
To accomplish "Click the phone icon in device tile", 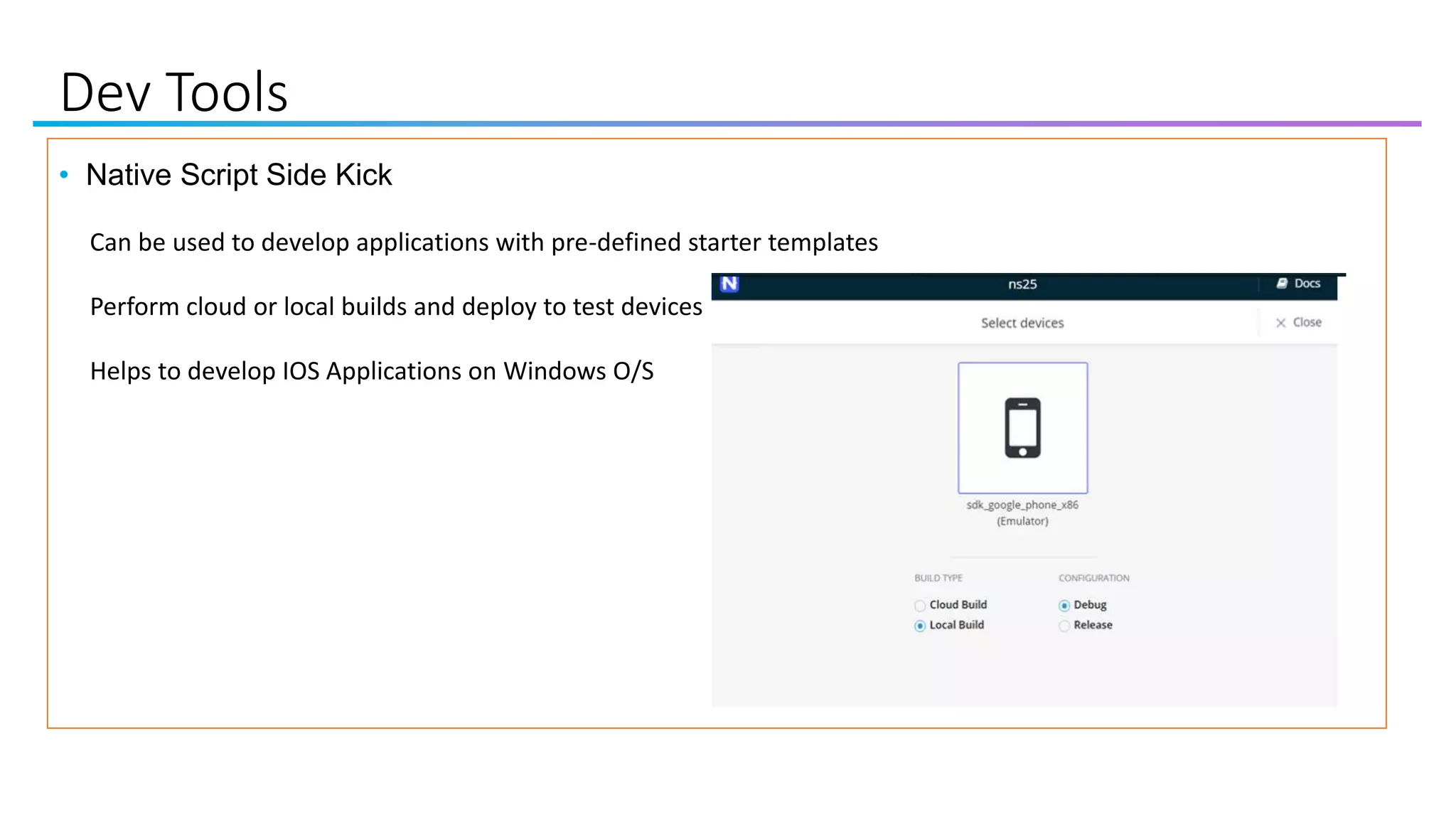I will (x=1022, y=428).
